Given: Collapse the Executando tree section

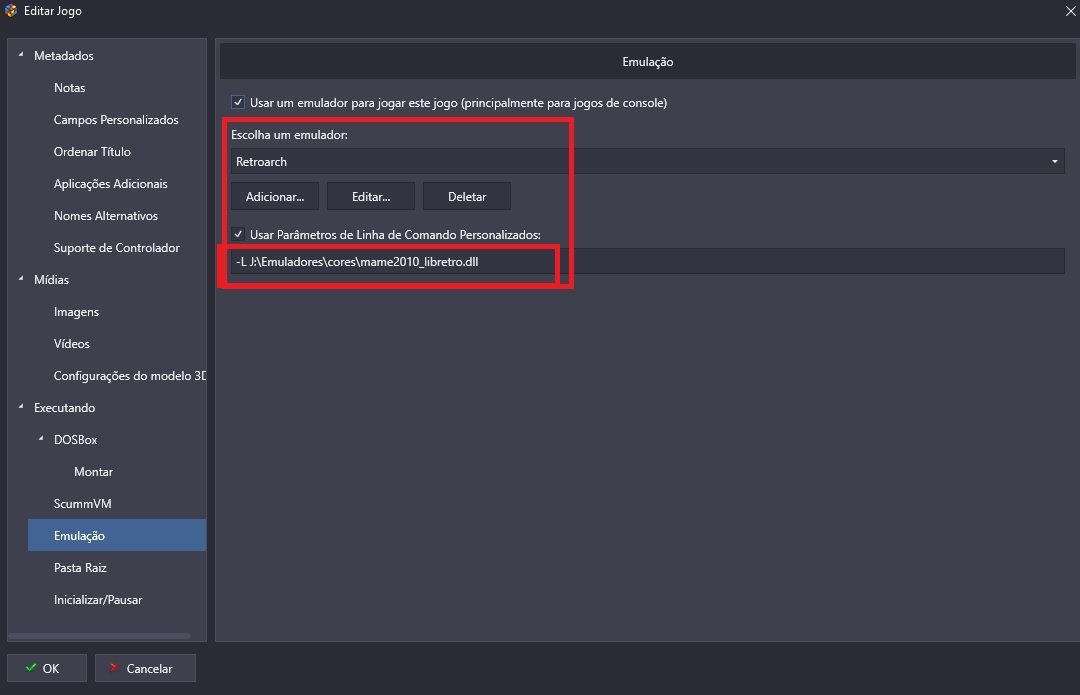Looking at the screenshot, I should [x=21, y=406].
